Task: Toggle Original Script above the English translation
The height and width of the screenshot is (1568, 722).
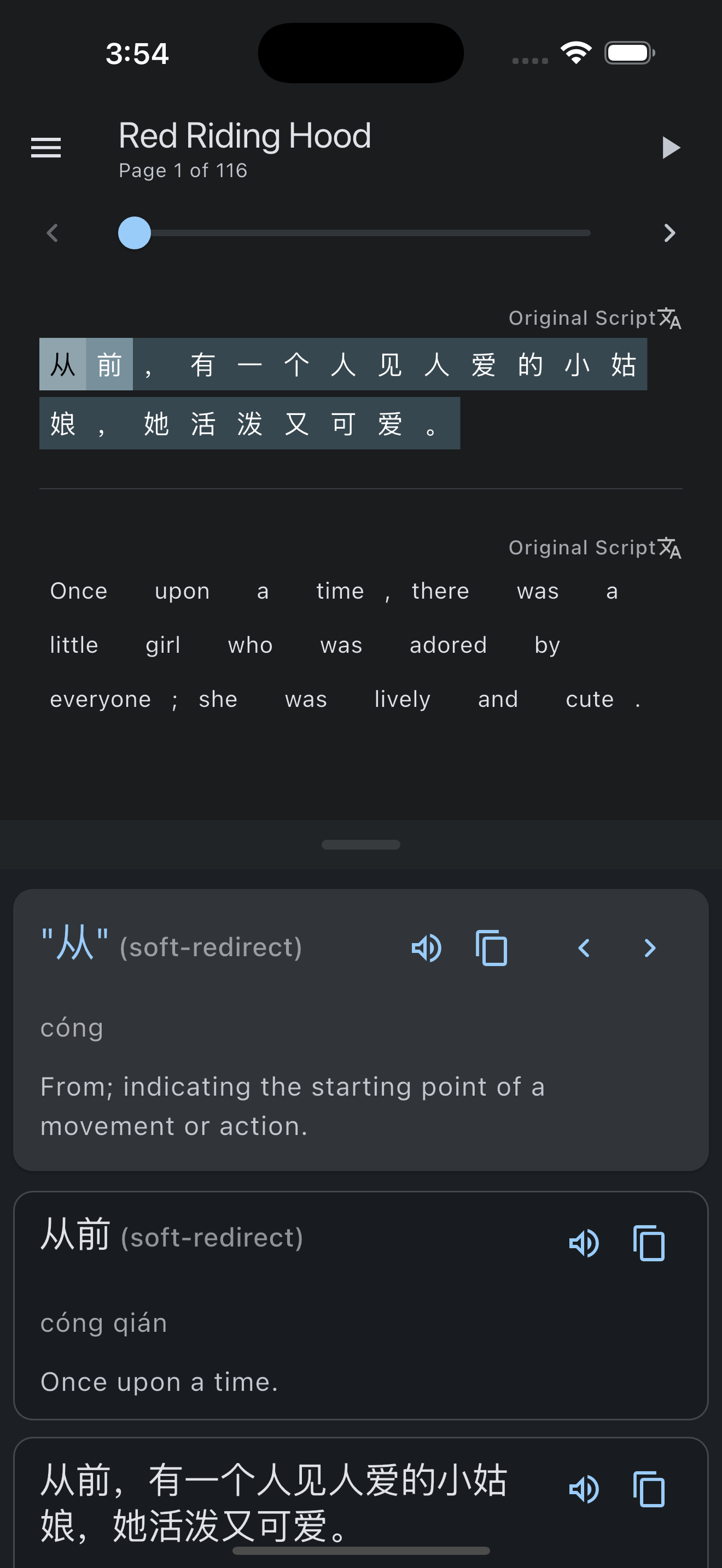Action: (x=595, y=547)
